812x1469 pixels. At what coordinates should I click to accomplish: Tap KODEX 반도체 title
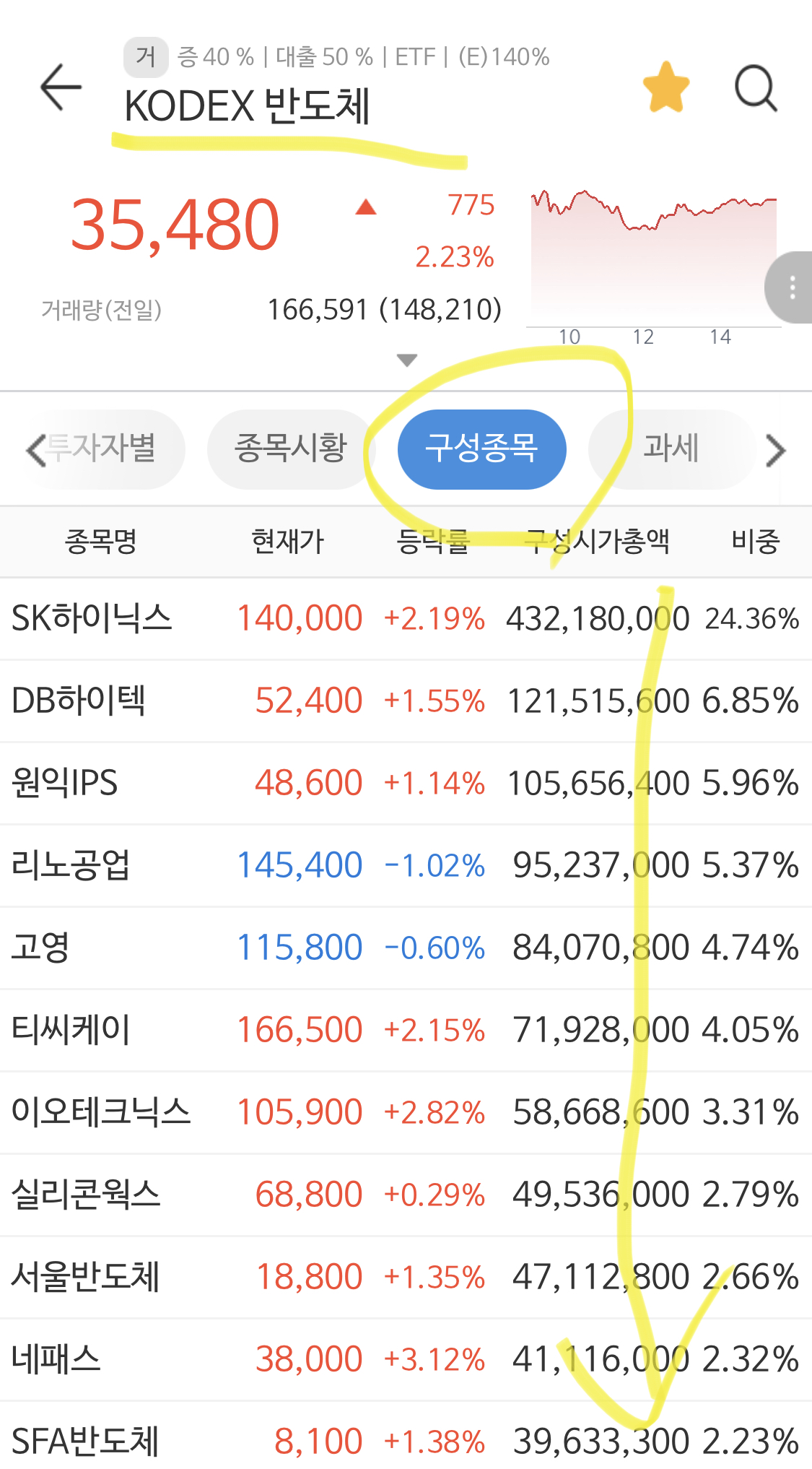tap(247, 106)
